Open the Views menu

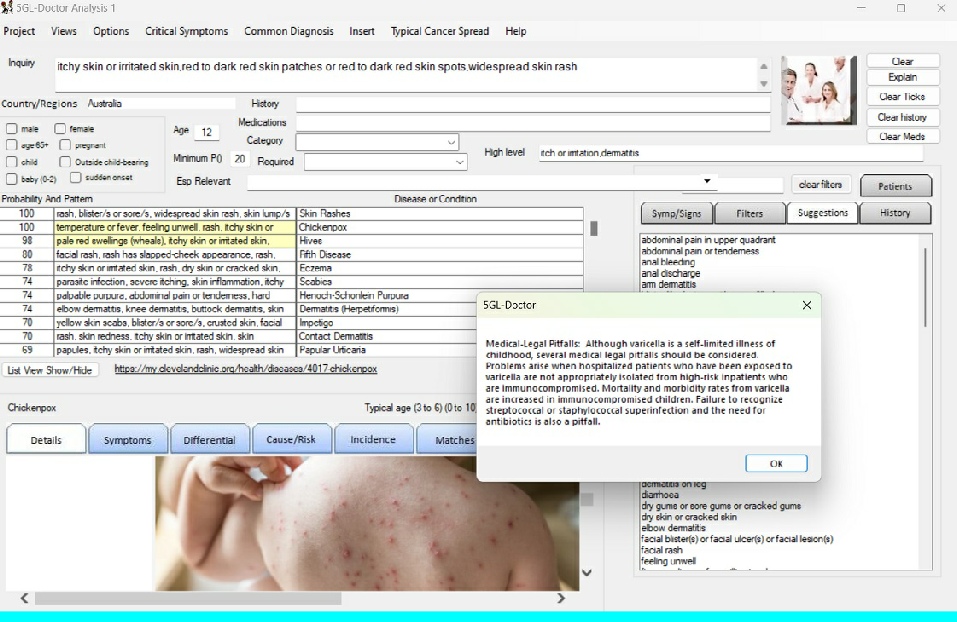click(63, 31)
